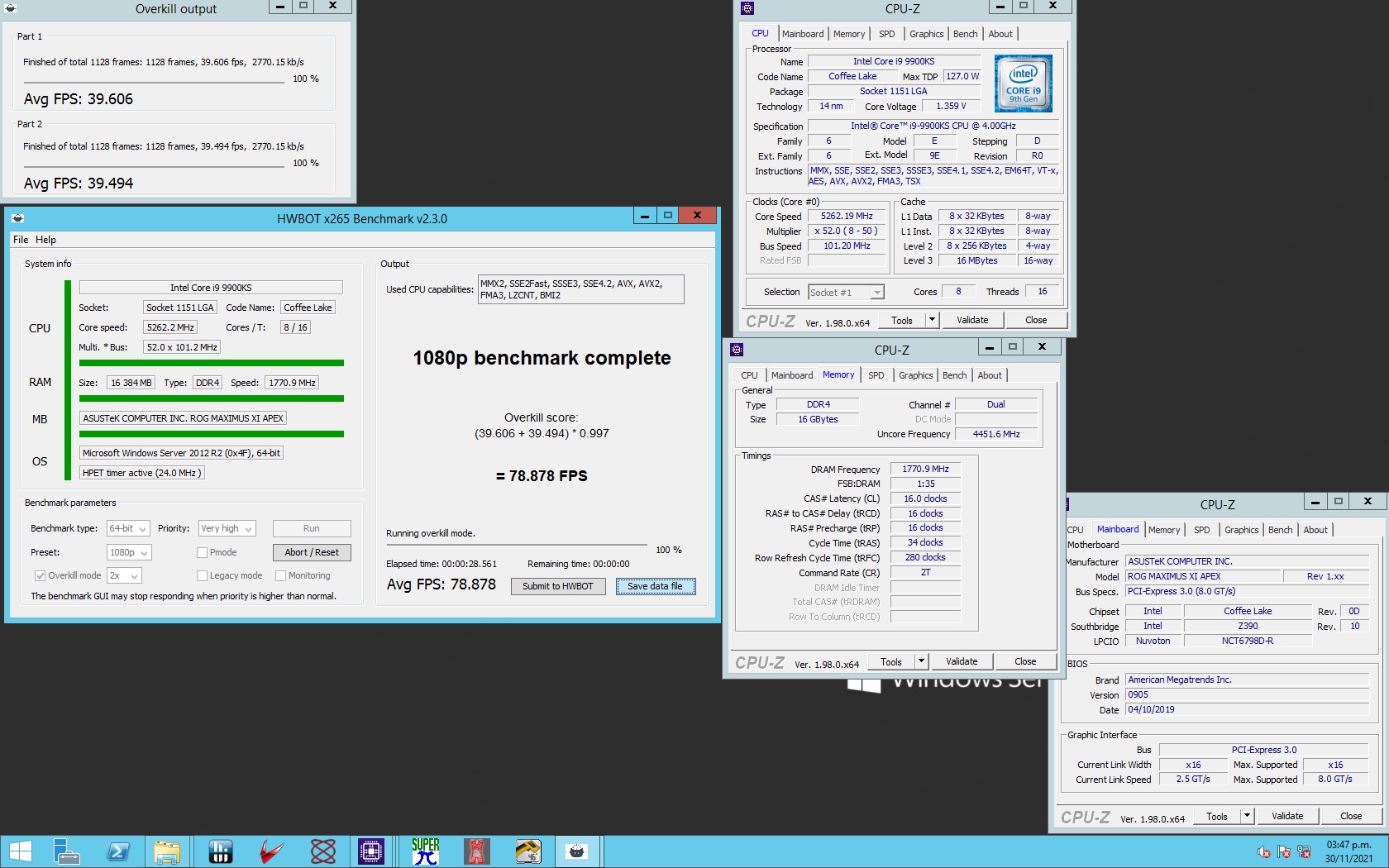Switch to Bench tab in CPU-Z CPU window

965,34
